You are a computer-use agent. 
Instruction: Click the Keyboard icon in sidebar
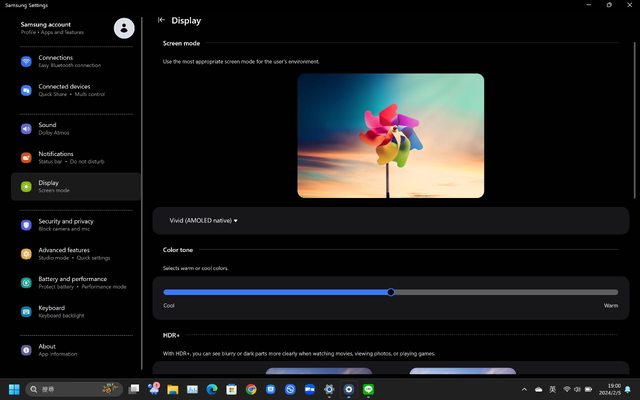tap(26, 312)
